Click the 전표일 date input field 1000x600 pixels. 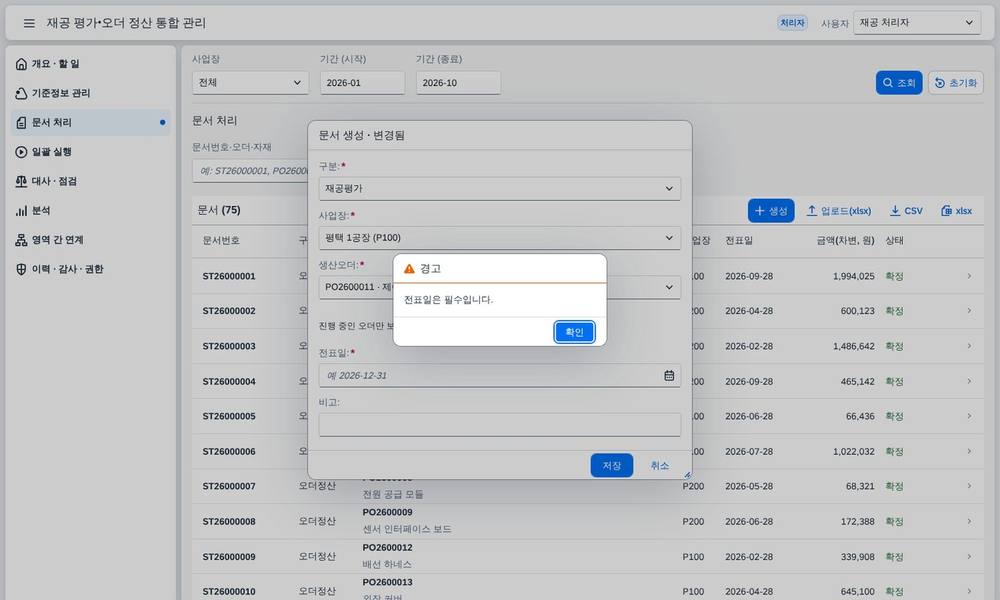[499, 376]
